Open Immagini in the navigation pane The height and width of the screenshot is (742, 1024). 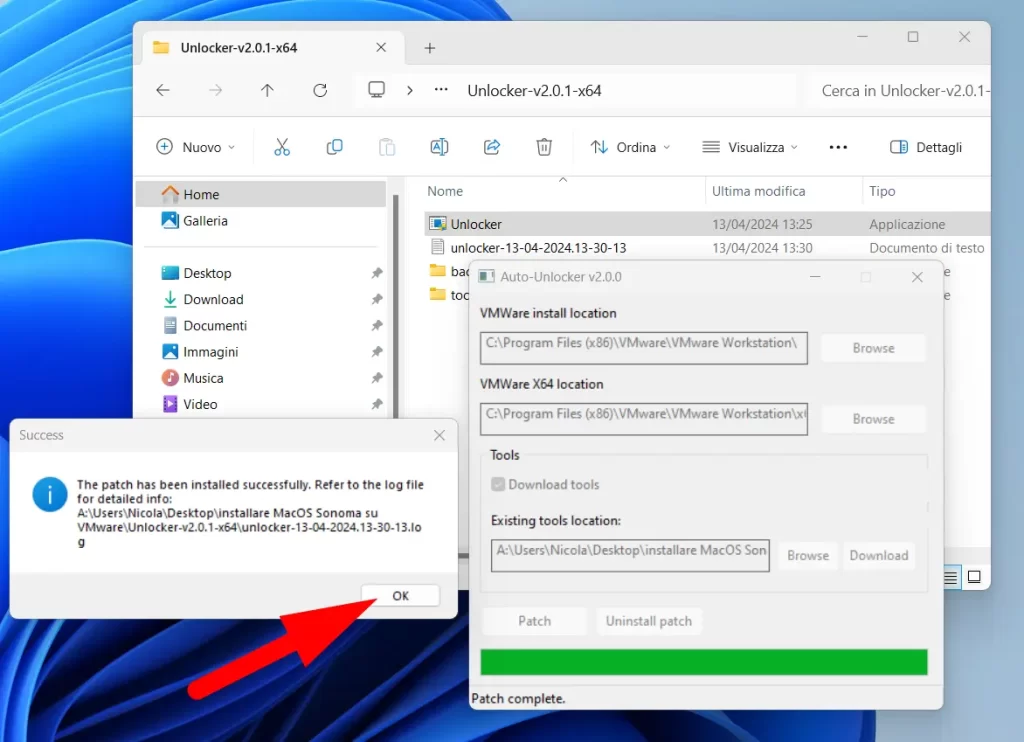[x=261, y=351]
